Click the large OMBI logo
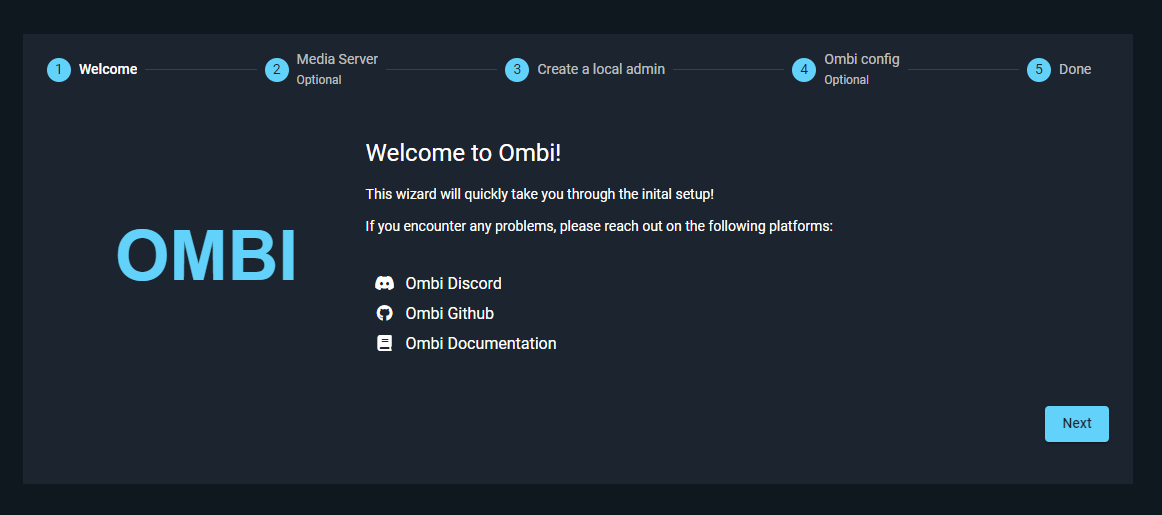 point(207,256)
